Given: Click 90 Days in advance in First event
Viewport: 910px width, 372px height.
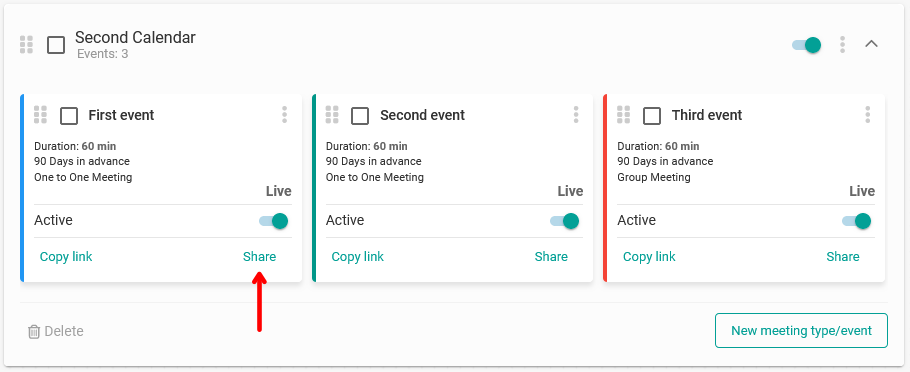Looking at the screenshot, I should 82,161.
